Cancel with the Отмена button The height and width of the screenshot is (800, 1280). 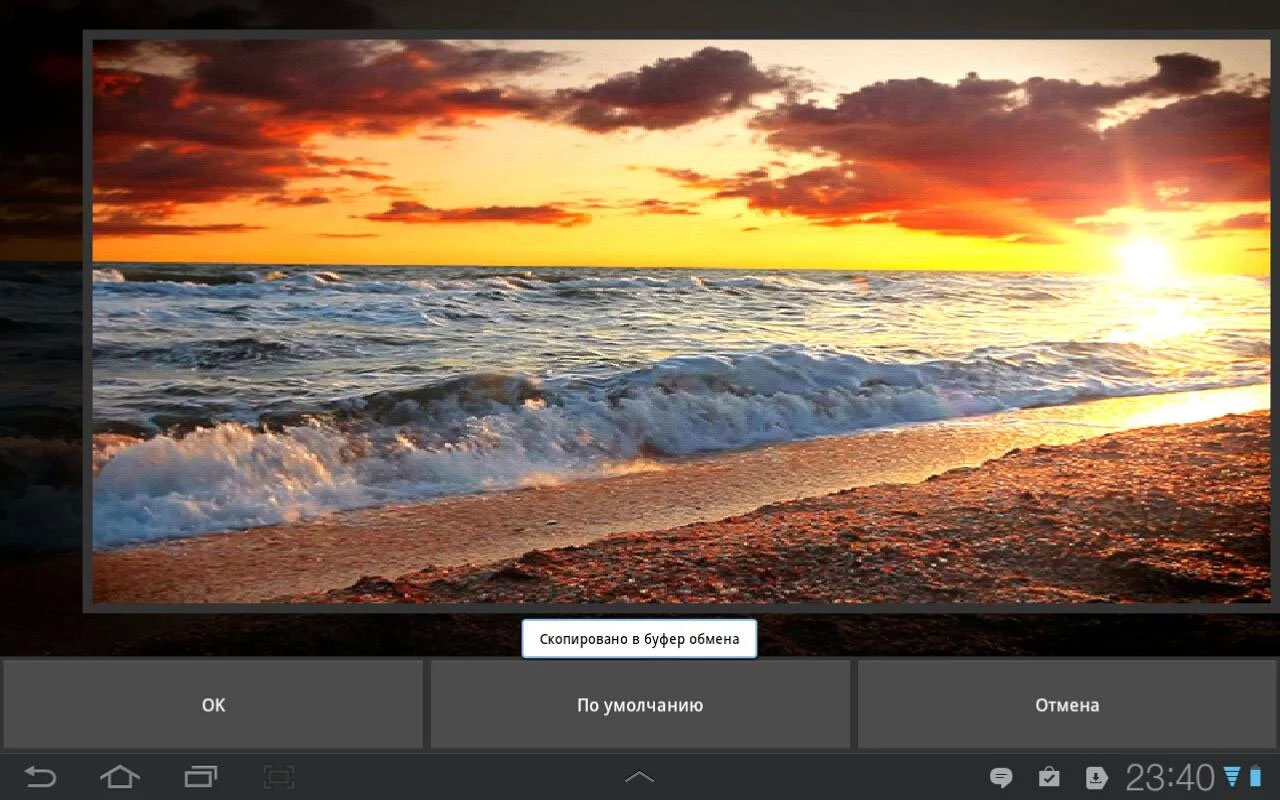(x=1067, y=704)
